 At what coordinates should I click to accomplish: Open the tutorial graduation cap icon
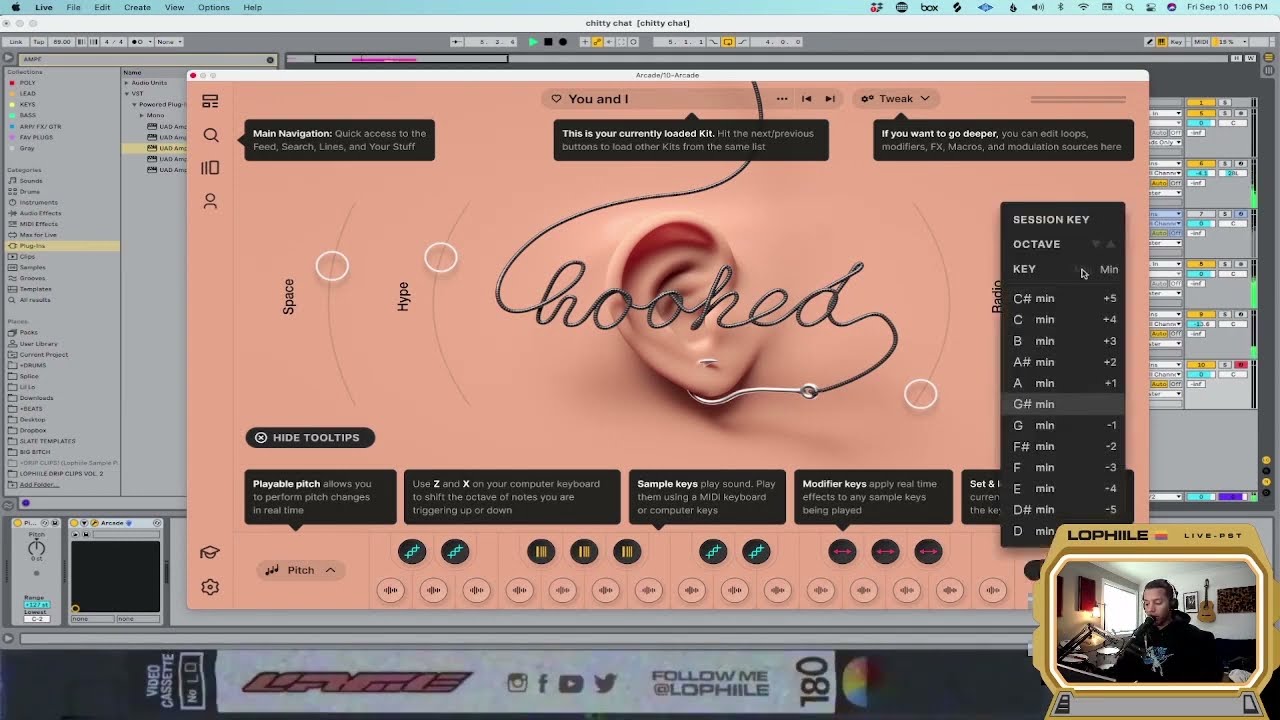click(210, 553)
